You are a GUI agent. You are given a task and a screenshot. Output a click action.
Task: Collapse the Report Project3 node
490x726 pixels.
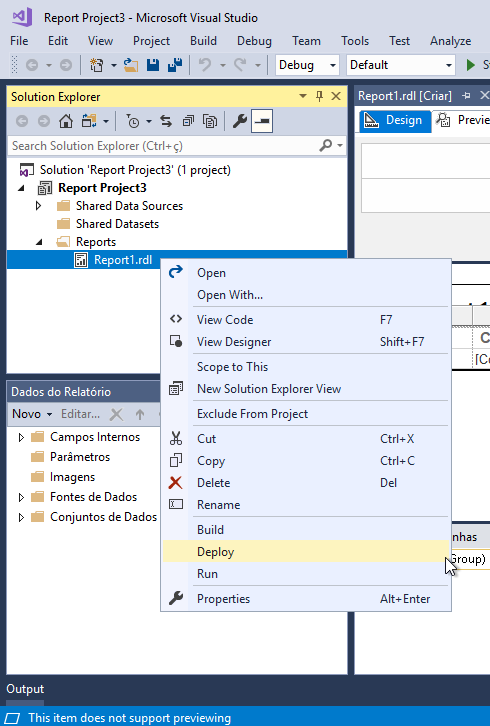pos(21,188)
